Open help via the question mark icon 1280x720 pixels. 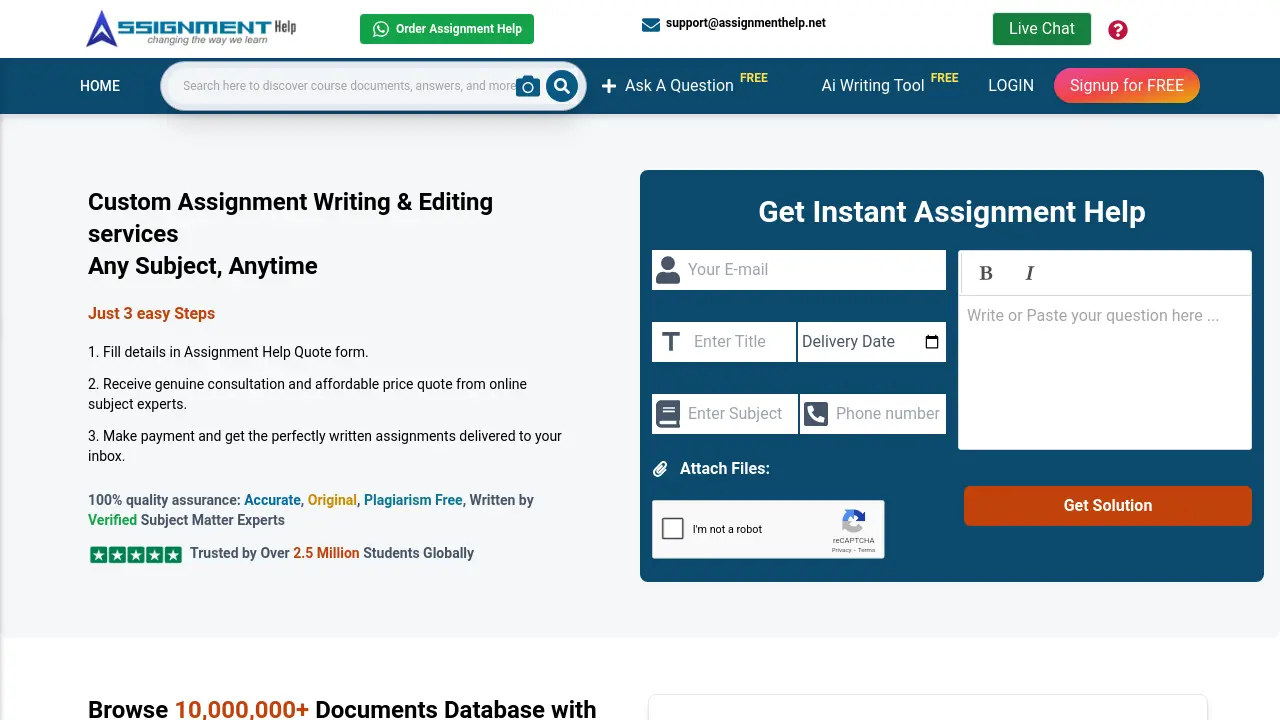coord(1117,29)
